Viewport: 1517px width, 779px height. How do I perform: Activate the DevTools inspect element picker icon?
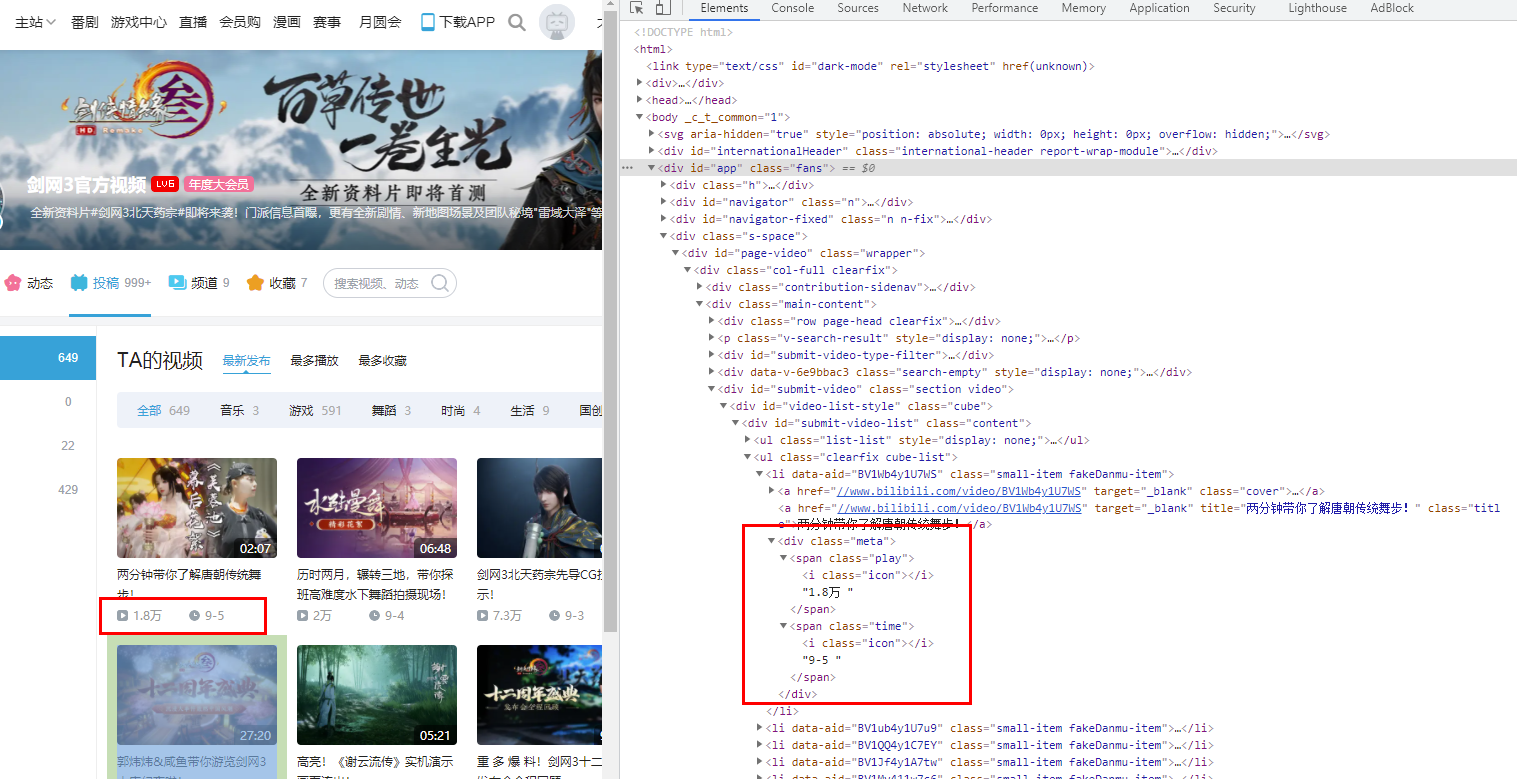[637, 8]
